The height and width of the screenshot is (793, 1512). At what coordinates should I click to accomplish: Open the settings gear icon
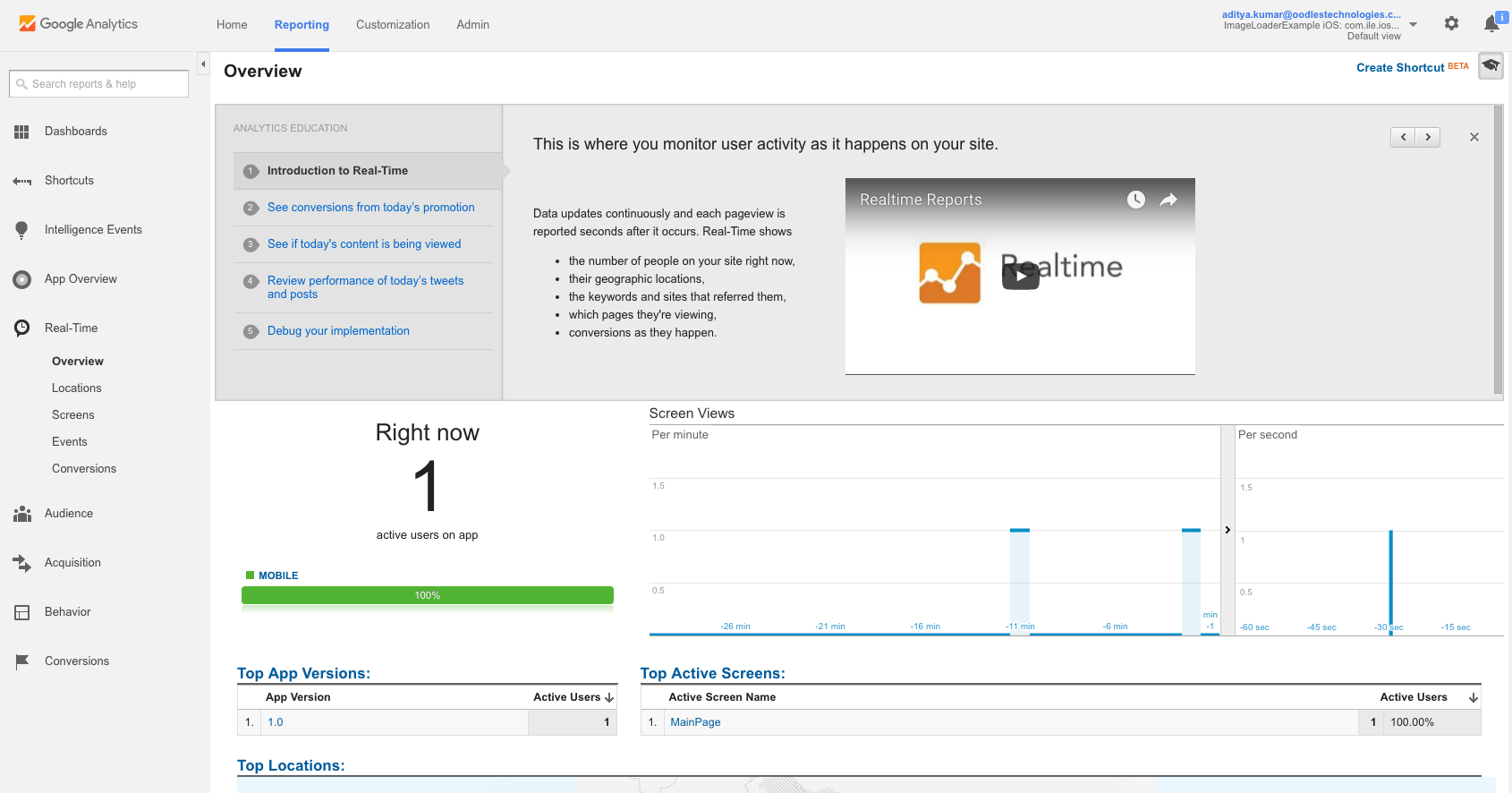[1451, 23]
